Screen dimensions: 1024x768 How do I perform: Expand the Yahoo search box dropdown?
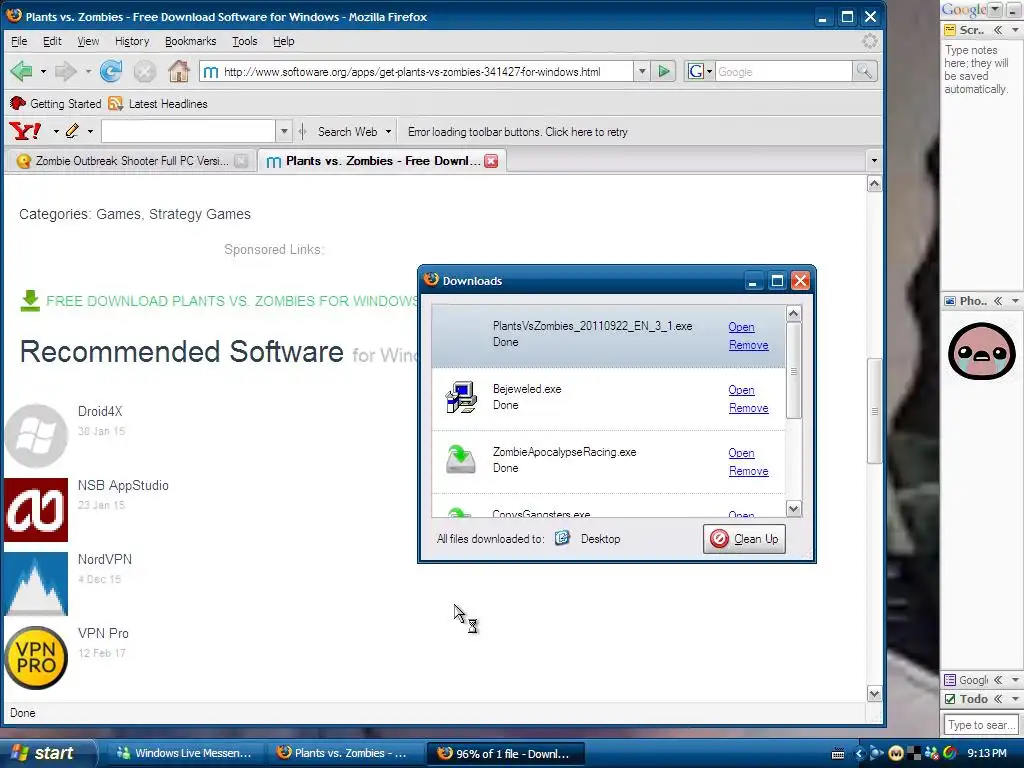click(283, 131)
